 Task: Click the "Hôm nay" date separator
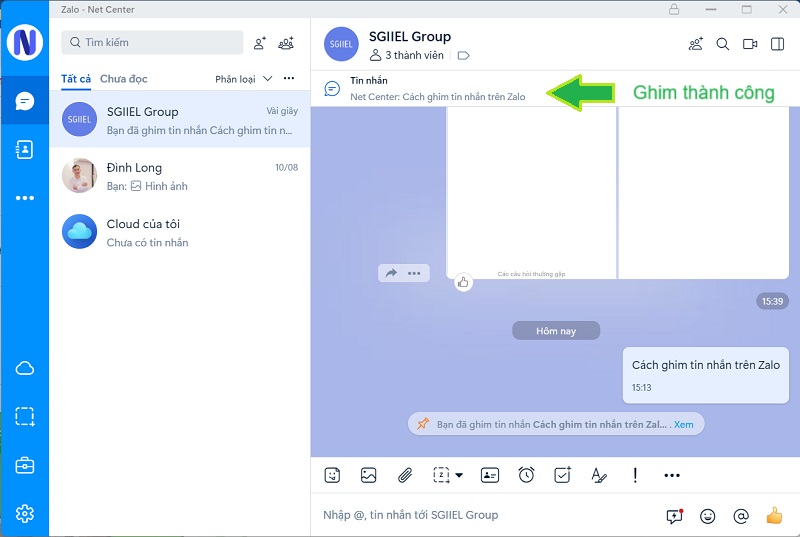click(x=556, y=330)
